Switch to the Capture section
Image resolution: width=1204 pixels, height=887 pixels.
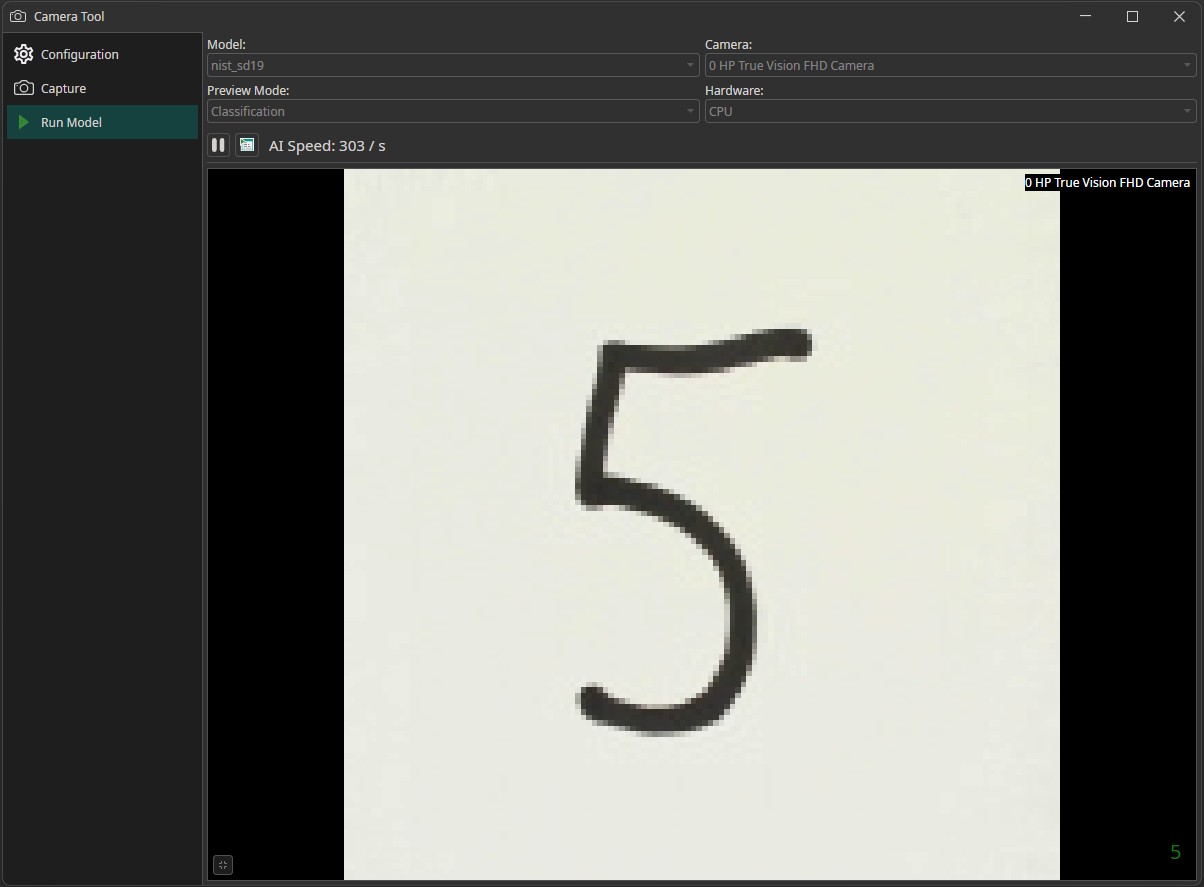(102, 88)
